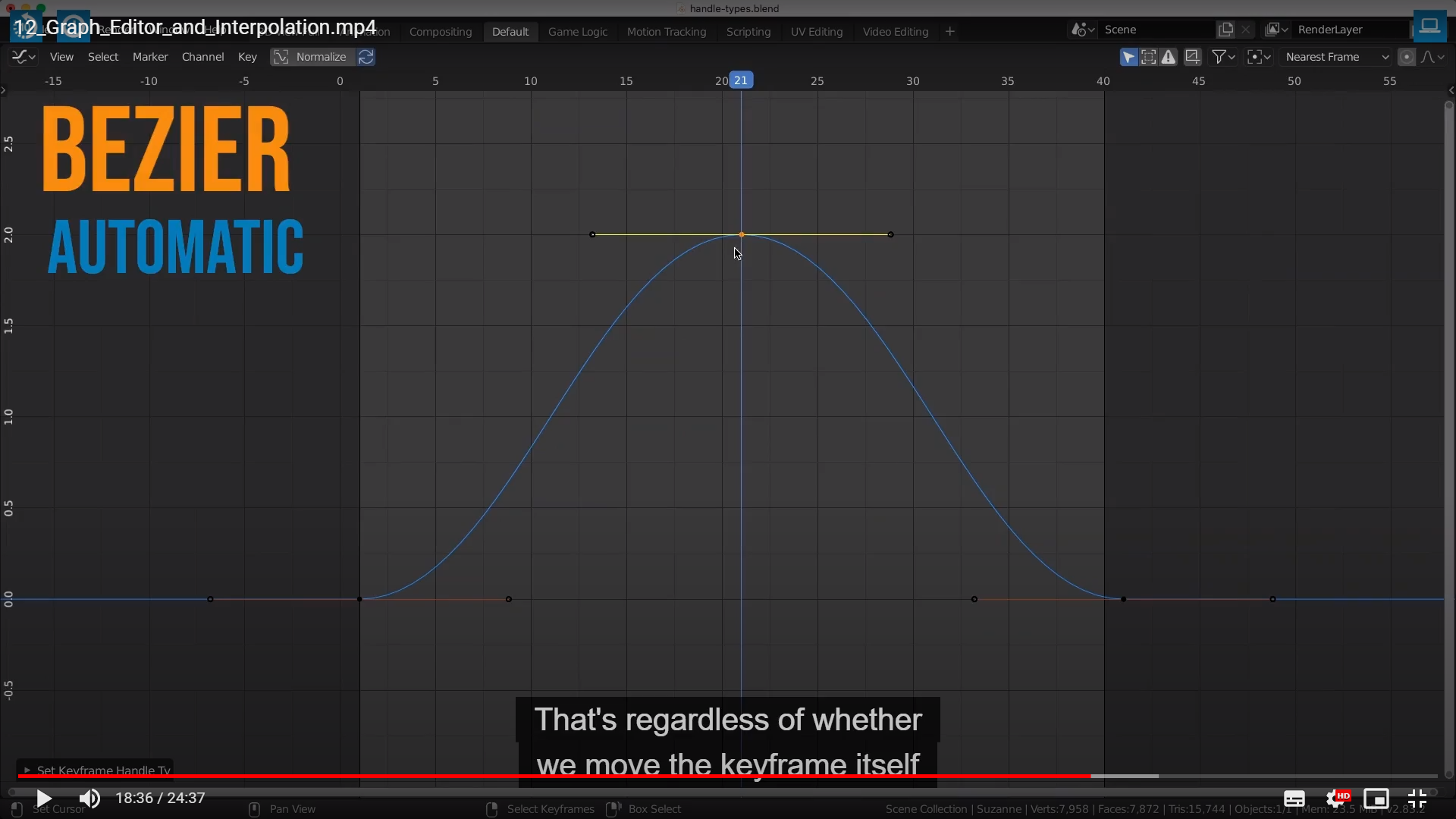Toggle Only Selected keyframes arrow icon
This screenshot has width=1456, height=819.
pos(1128,57)
